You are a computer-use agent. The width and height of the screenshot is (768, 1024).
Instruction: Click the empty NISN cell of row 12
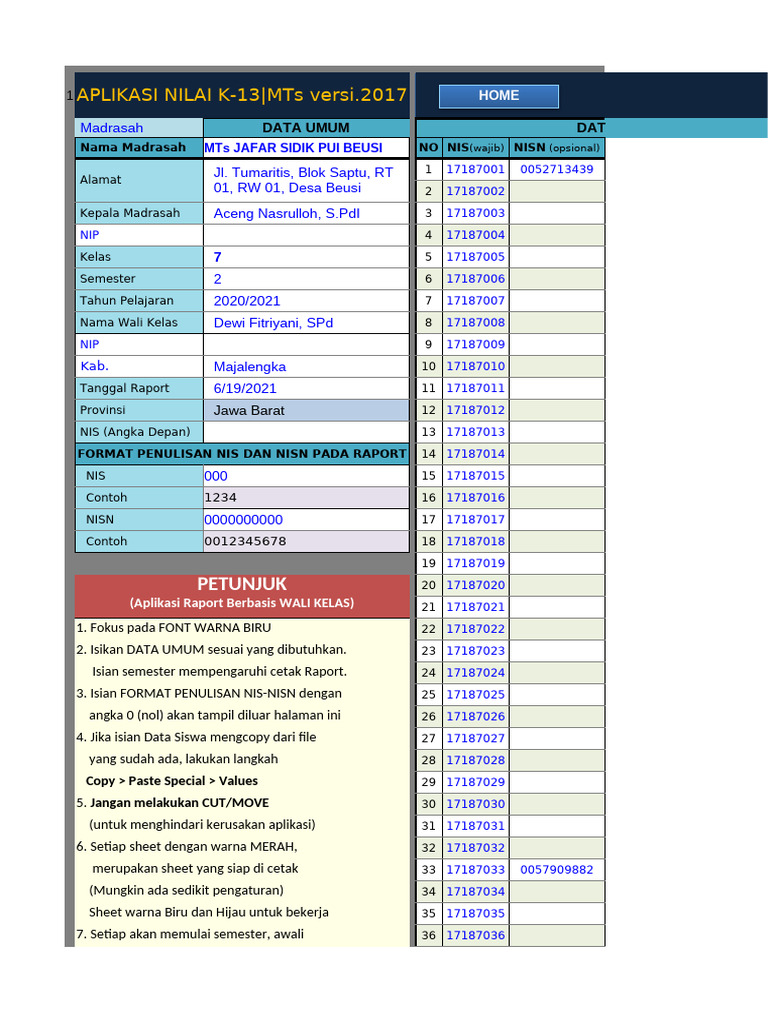(x=557, y=410)
